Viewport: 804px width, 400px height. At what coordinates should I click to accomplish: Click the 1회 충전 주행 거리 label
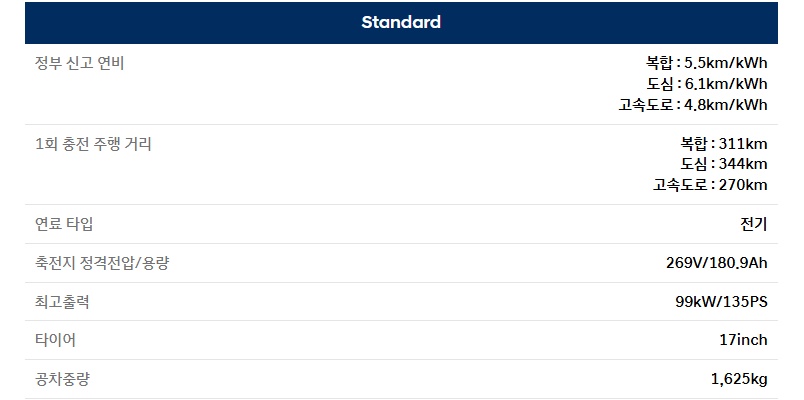pyautogui.click(x=93, y=144)
